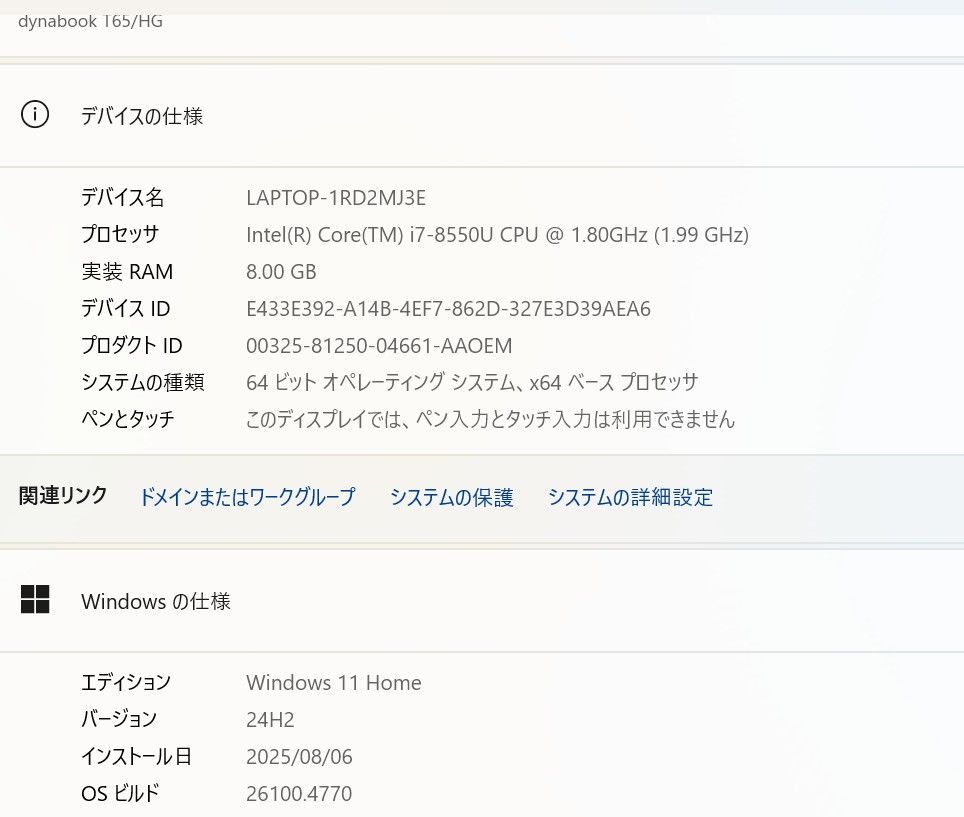The height and width of the screenshot is (817, 964).
Task: Select the プロダクト ID value
Action: (378, 345)
